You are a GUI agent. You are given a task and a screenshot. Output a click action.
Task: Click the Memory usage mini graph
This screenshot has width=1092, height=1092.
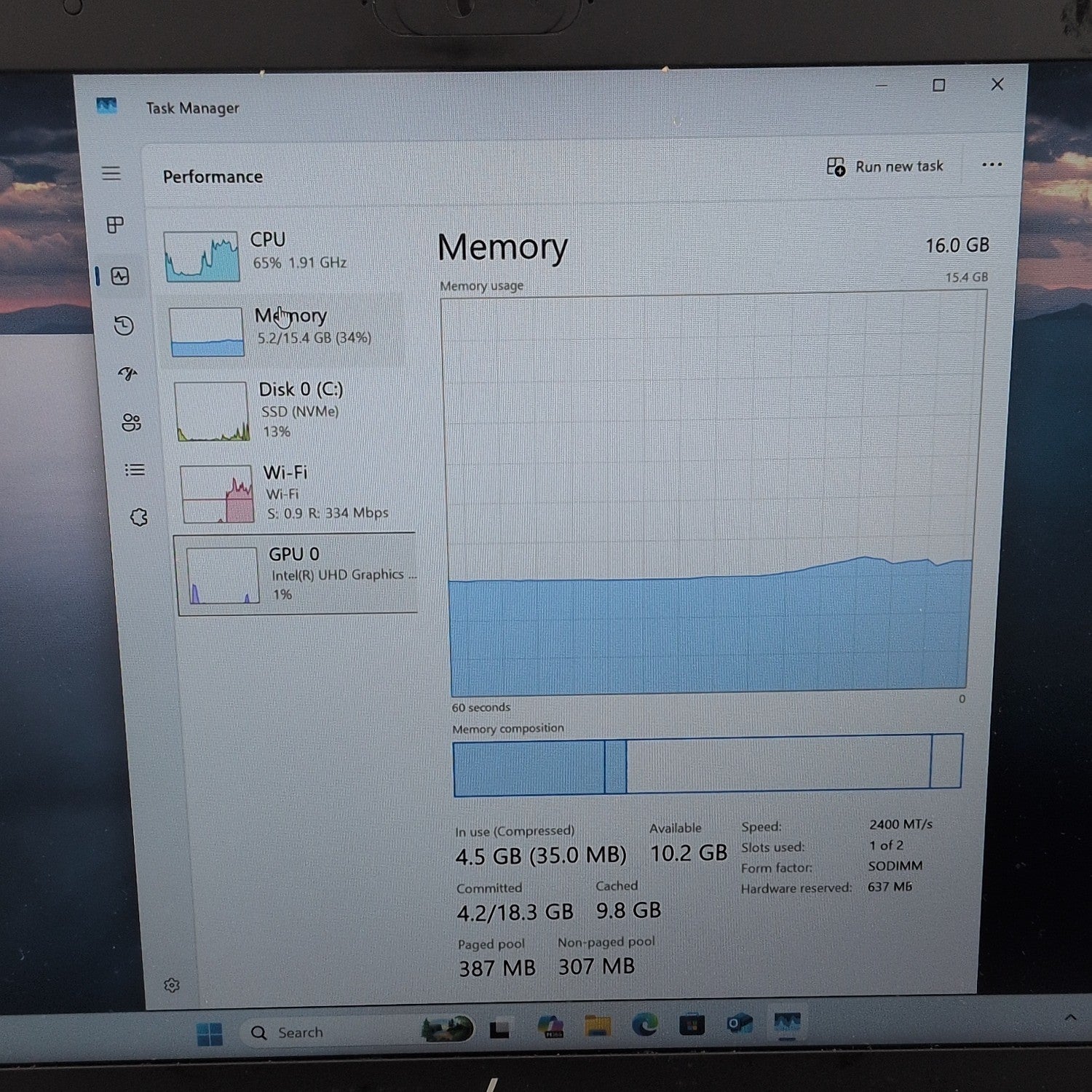pos(207,332)
